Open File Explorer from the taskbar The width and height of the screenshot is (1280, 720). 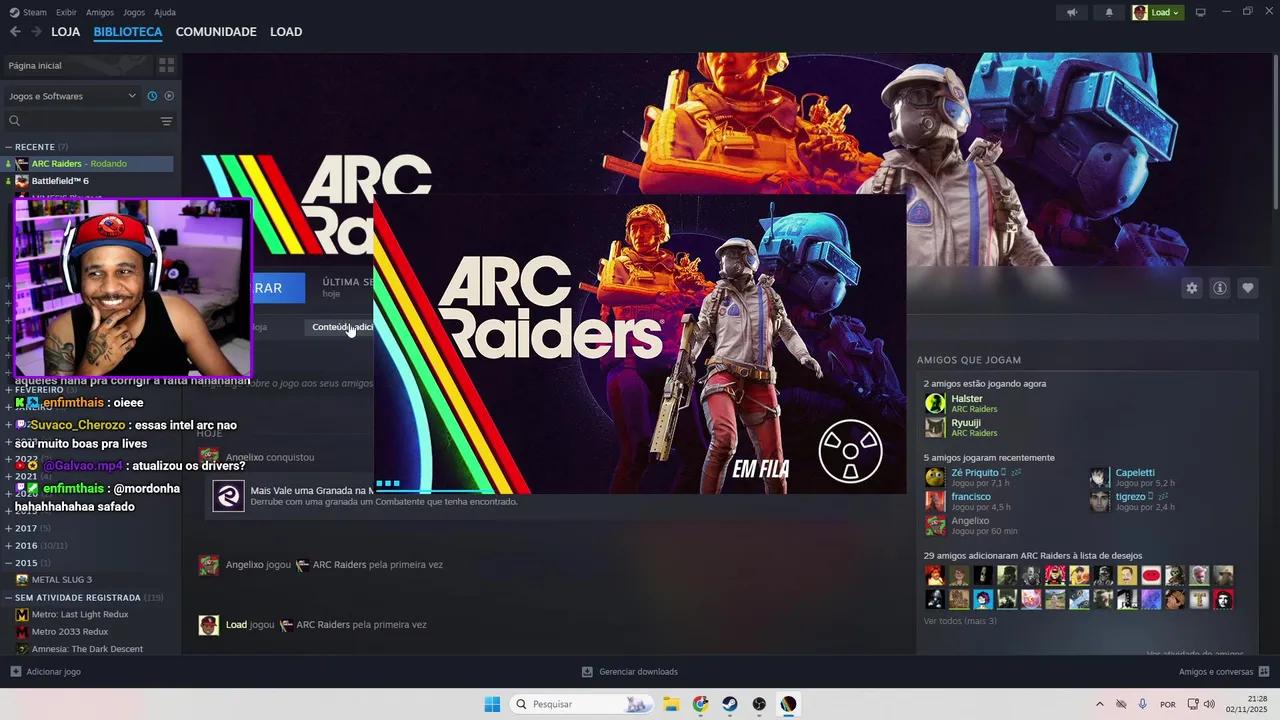pos(670,704)
